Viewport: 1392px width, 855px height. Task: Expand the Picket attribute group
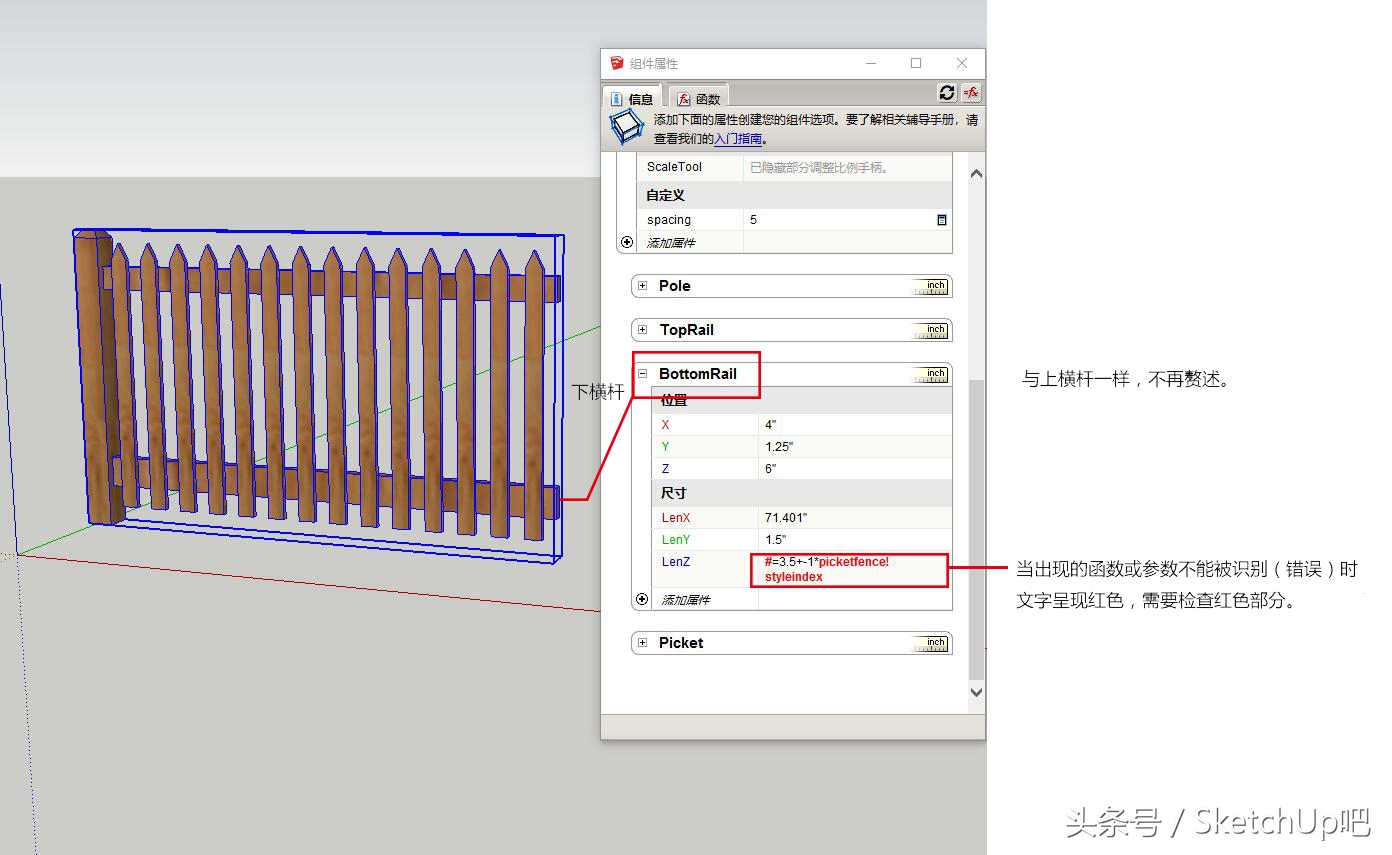click(x=641, y=642)
